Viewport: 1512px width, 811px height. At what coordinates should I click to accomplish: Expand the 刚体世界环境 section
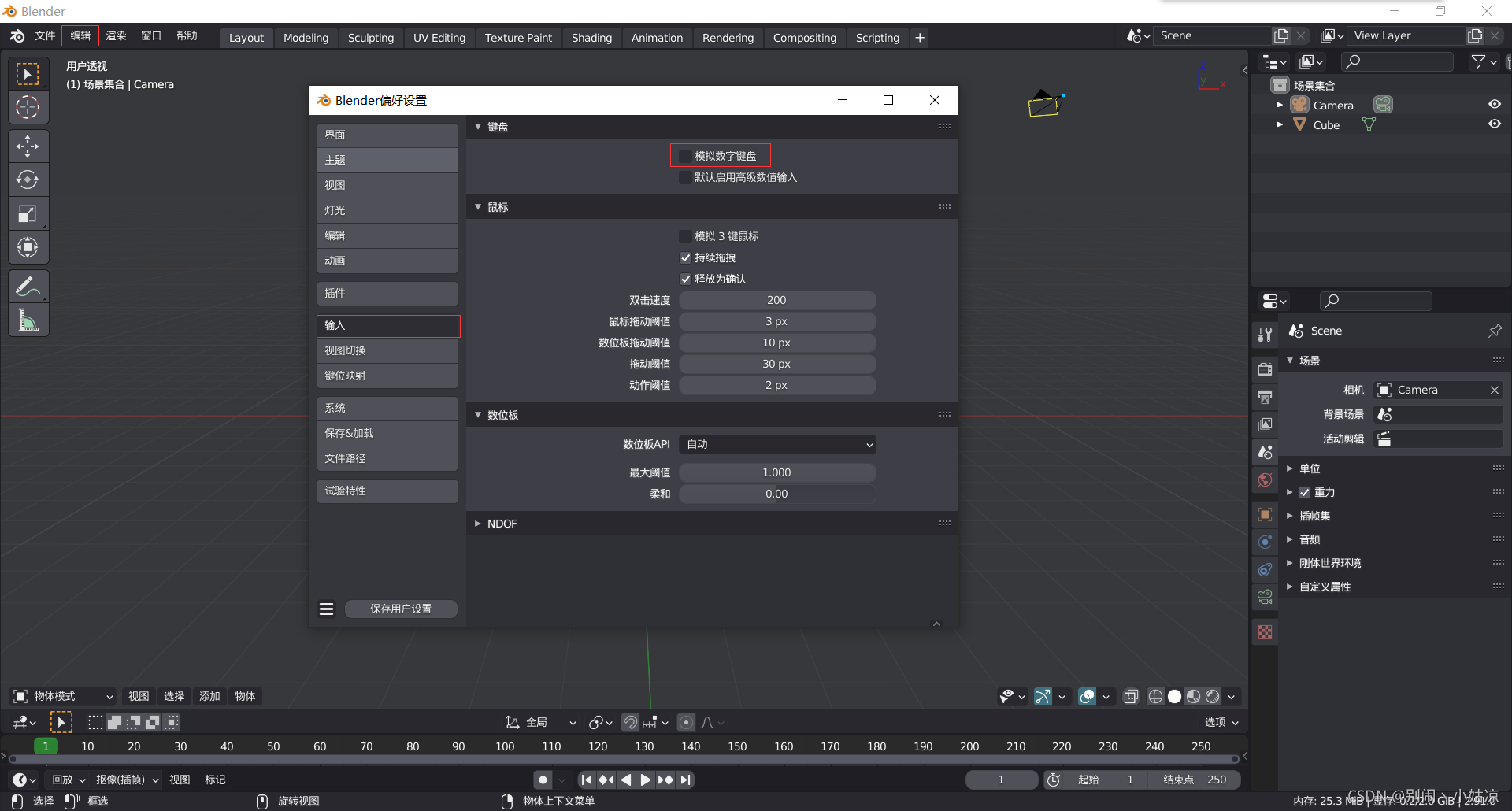click(x=1290, y=563)
